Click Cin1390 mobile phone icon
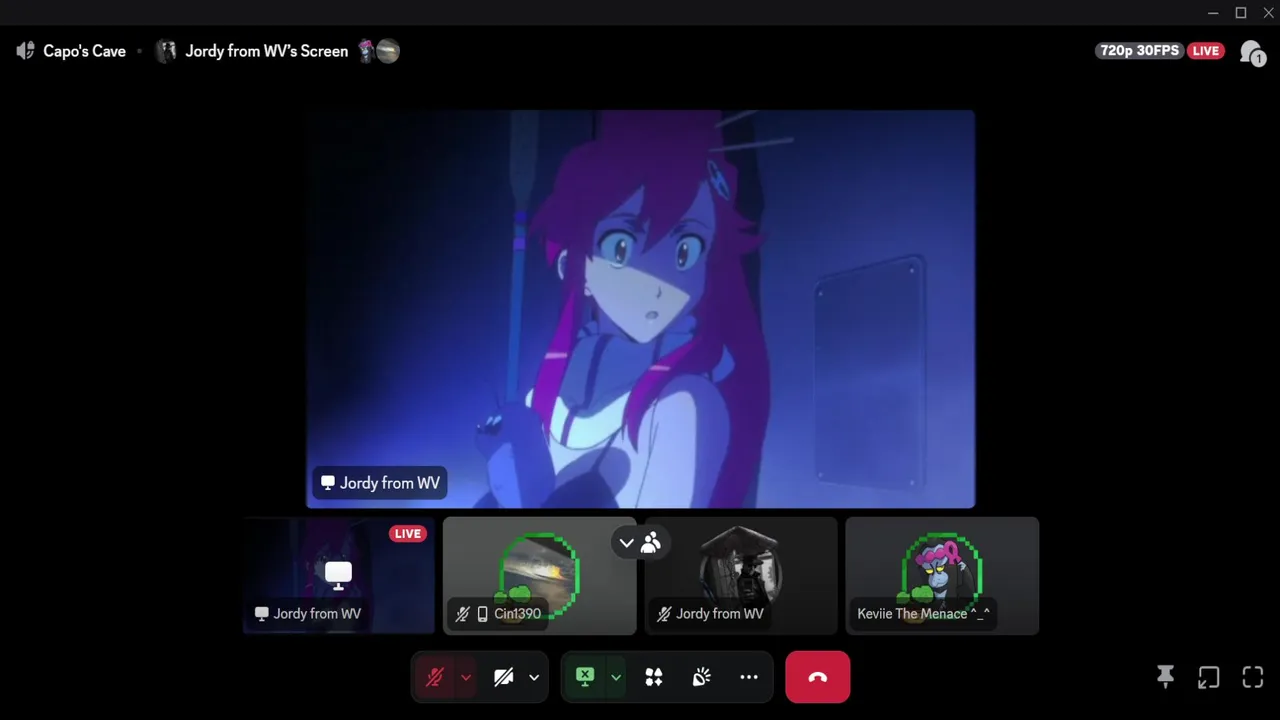This screenshot has height=720, width=1280. point(482,614)
